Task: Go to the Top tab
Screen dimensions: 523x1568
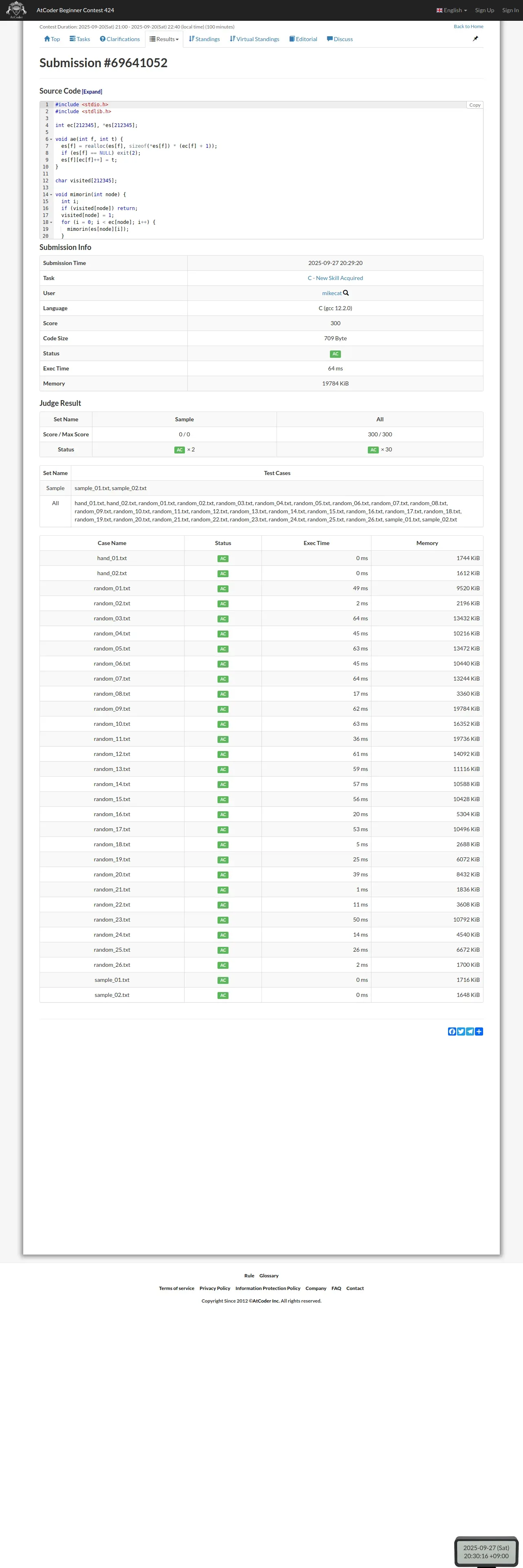Action: pyautogui.click(x=52, y=39)
